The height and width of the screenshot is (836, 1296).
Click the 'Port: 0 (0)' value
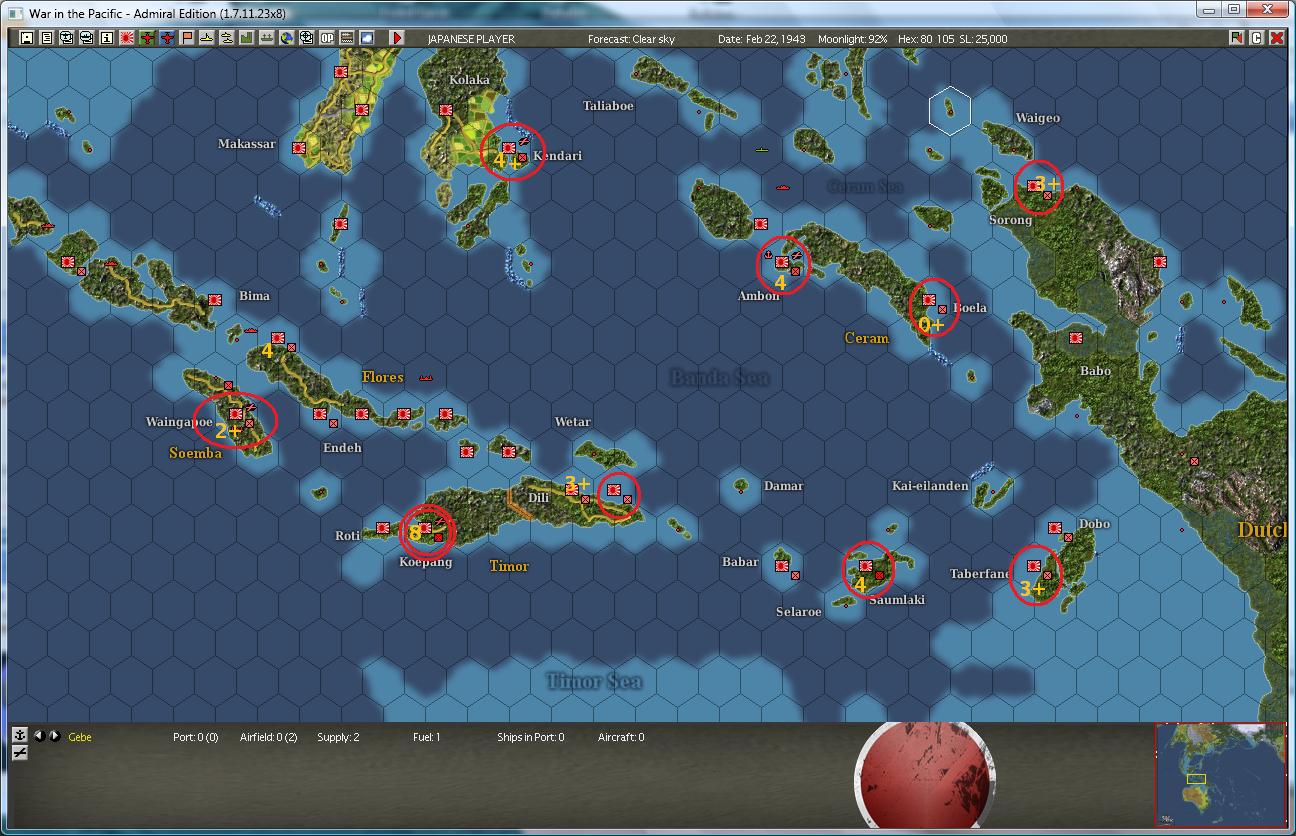pyautogui.click(x=196, y=738)
